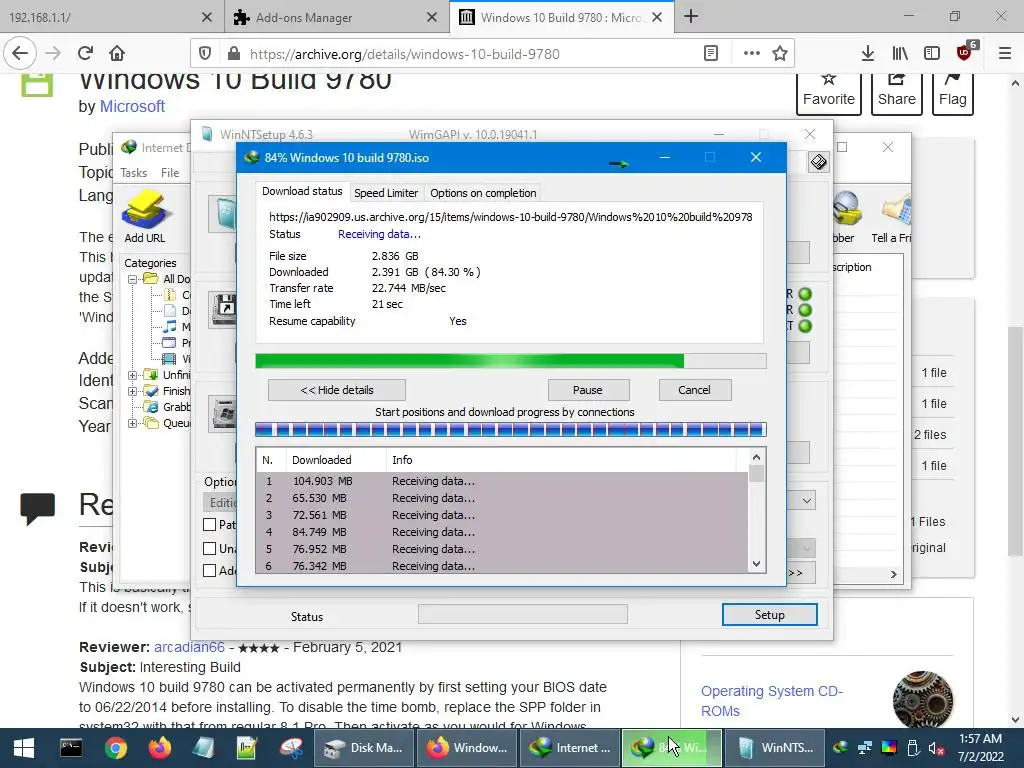Open uBlock Origin extension icon
The width and height of the screenshot is (1024, 768).
[965, 52]
